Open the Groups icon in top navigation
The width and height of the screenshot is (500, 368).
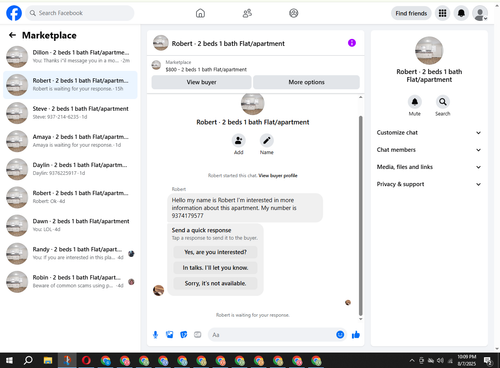click(294, 13)
